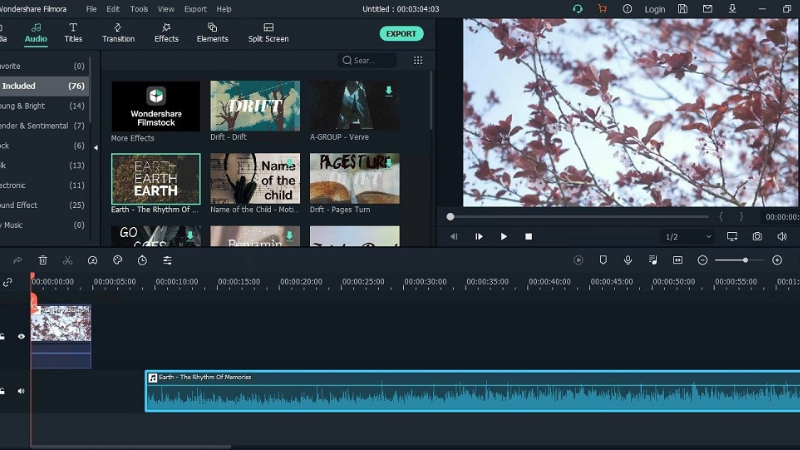Open the Tools menu
Image resolution: width=800 pixels, height=450 pixels.
tap(139, 9)
